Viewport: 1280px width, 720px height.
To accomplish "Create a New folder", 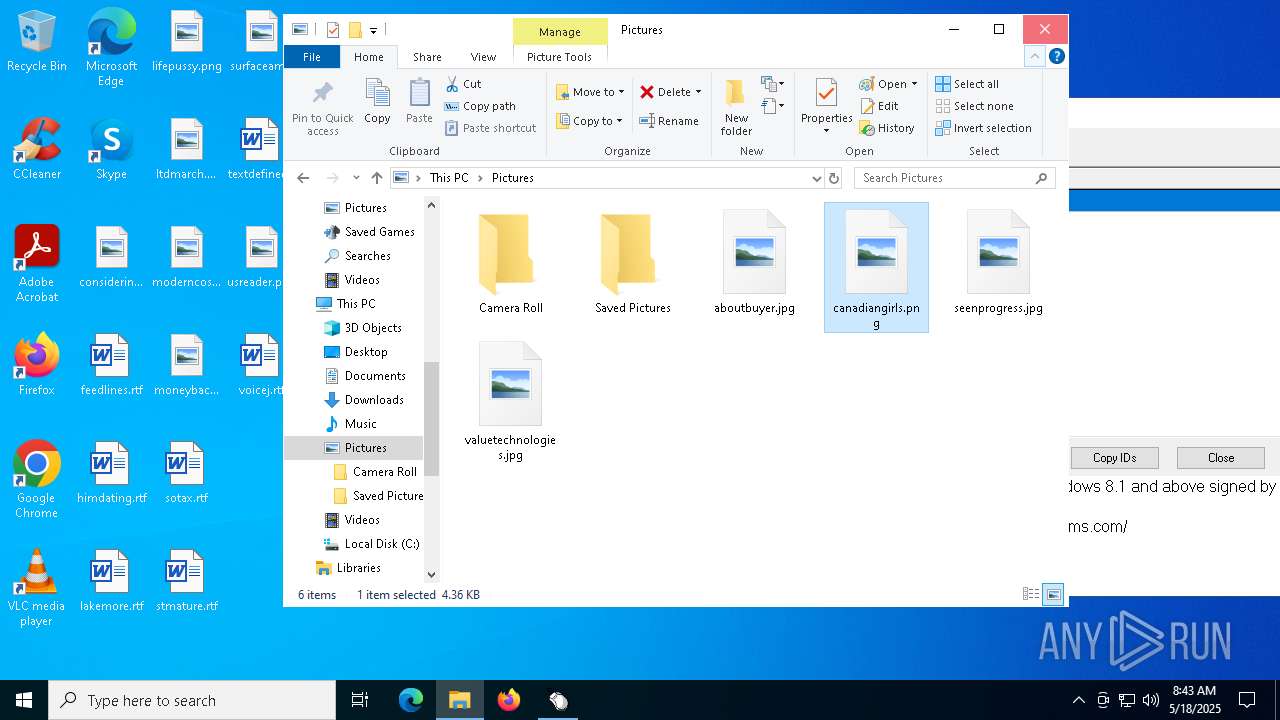I will [736, 108].
